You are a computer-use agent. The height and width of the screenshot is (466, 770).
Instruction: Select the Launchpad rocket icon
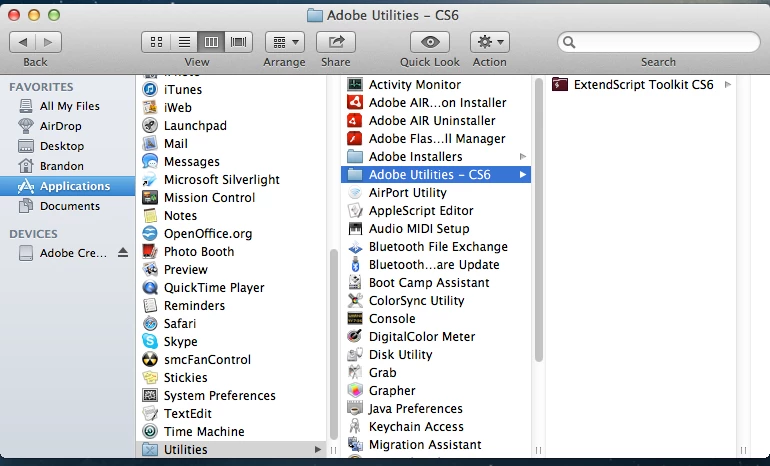pos(150,125)
